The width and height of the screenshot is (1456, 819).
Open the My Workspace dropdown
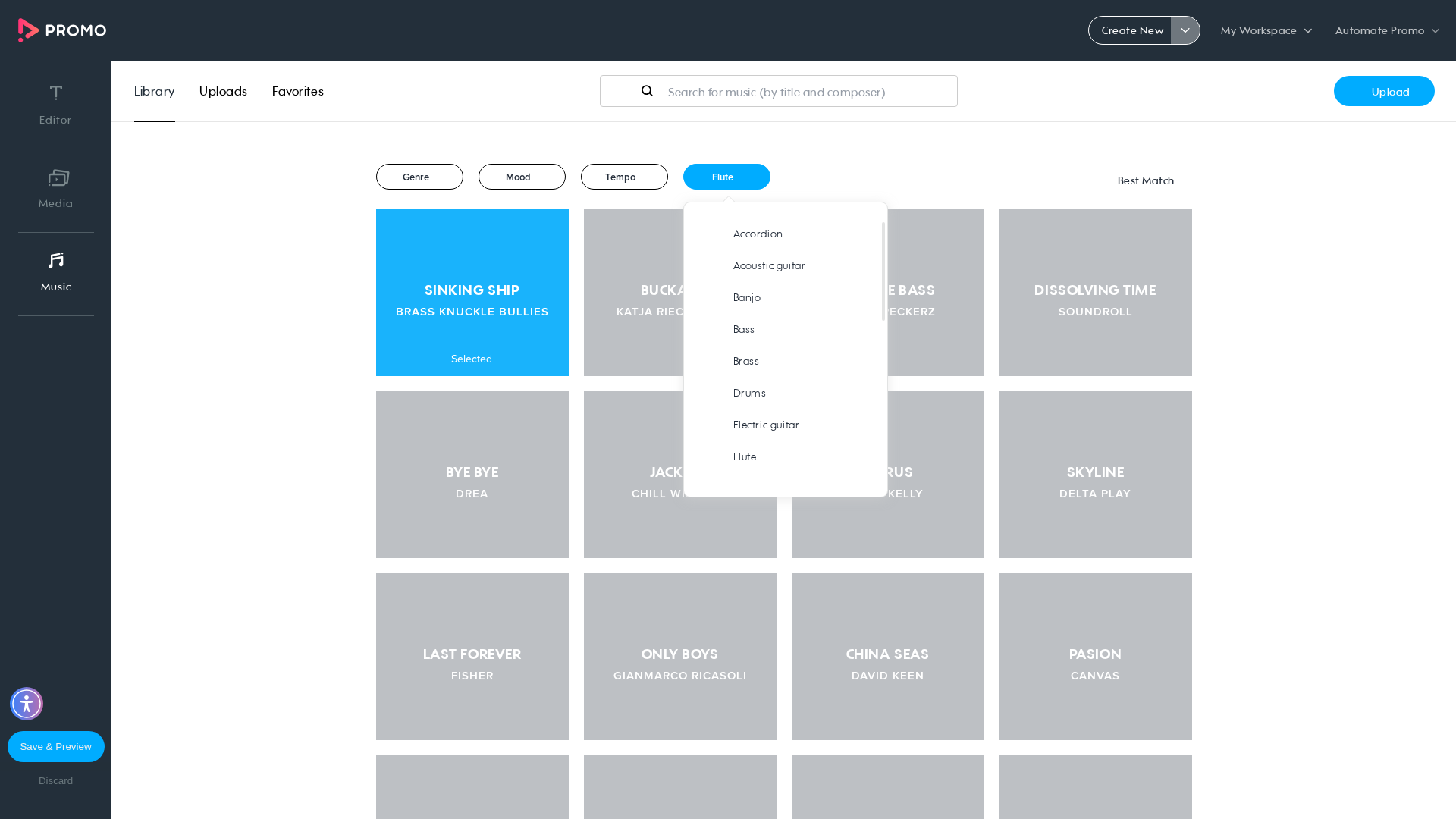(x=1266, y=30)
